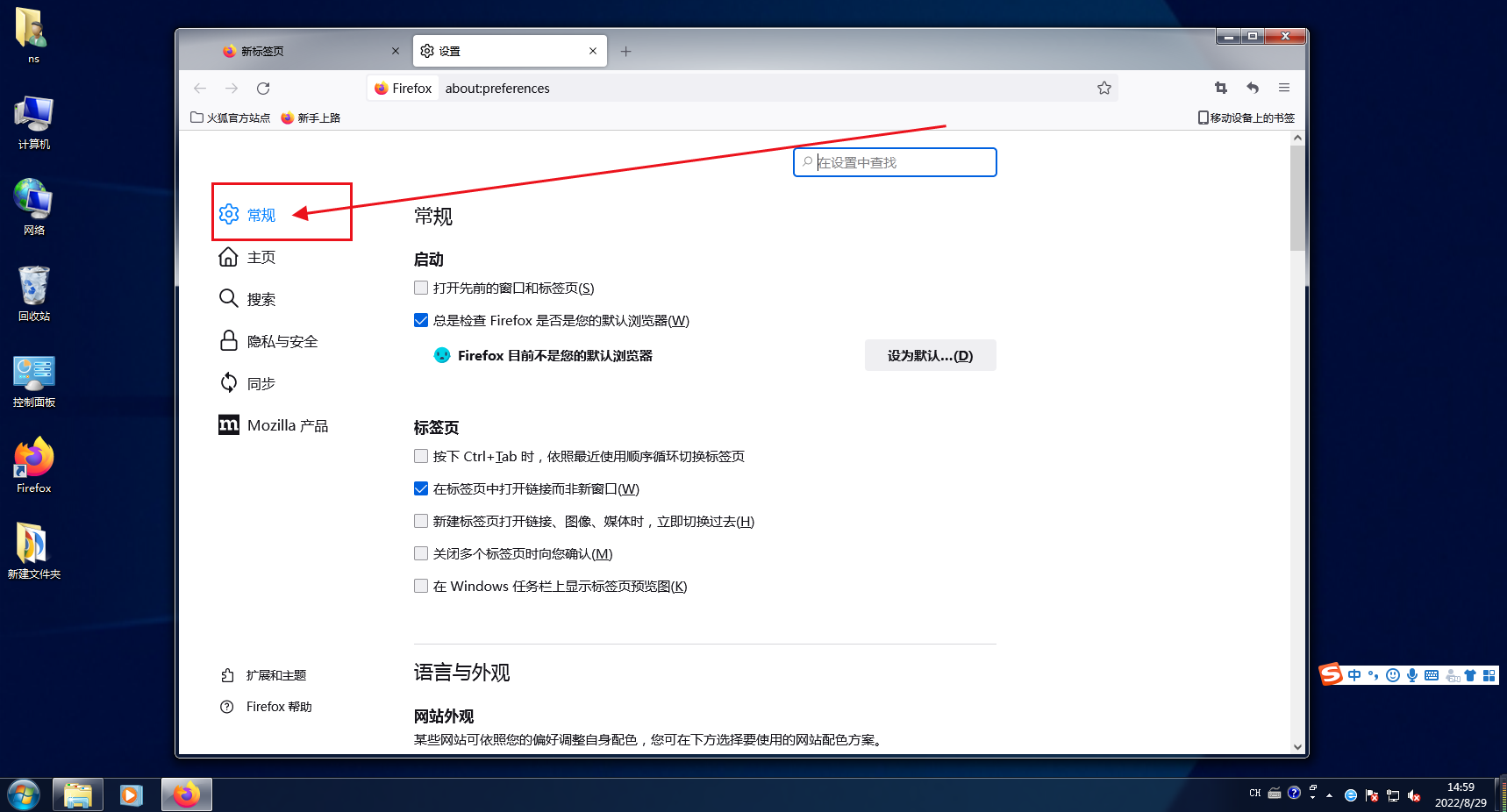Image resolution: width=1507 pixels, height=812 pixels.
Task: Open the Search (搜索) settings category
Action: (x=247, y=299)
